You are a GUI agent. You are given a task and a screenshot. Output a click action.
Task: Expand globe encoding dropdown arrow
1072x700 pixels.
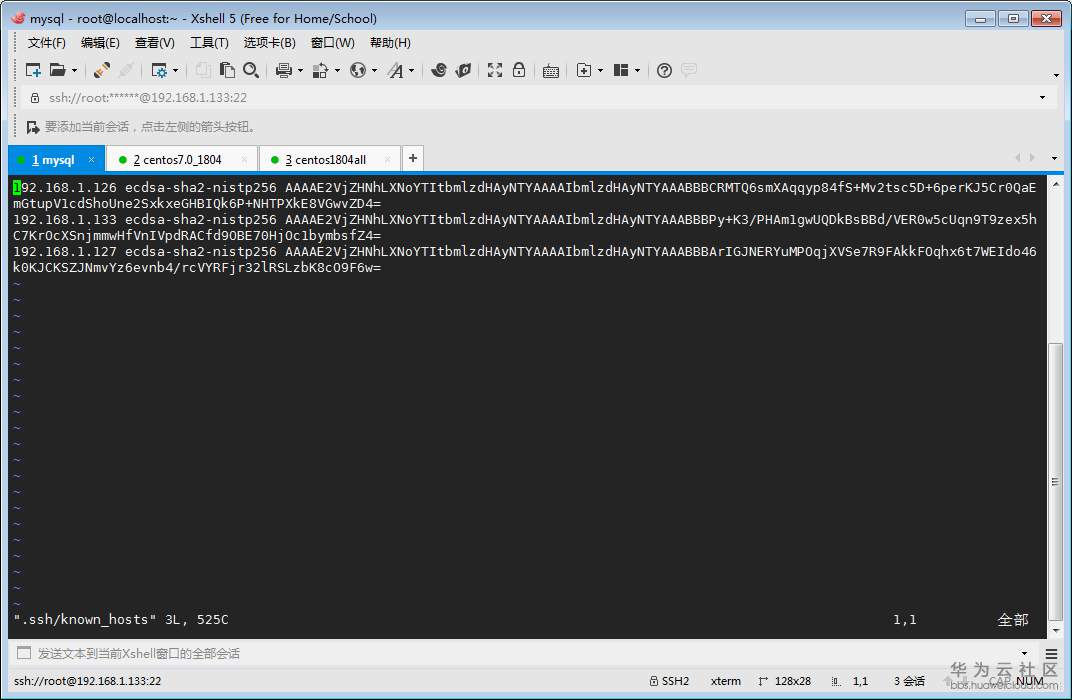coord(374,70)
